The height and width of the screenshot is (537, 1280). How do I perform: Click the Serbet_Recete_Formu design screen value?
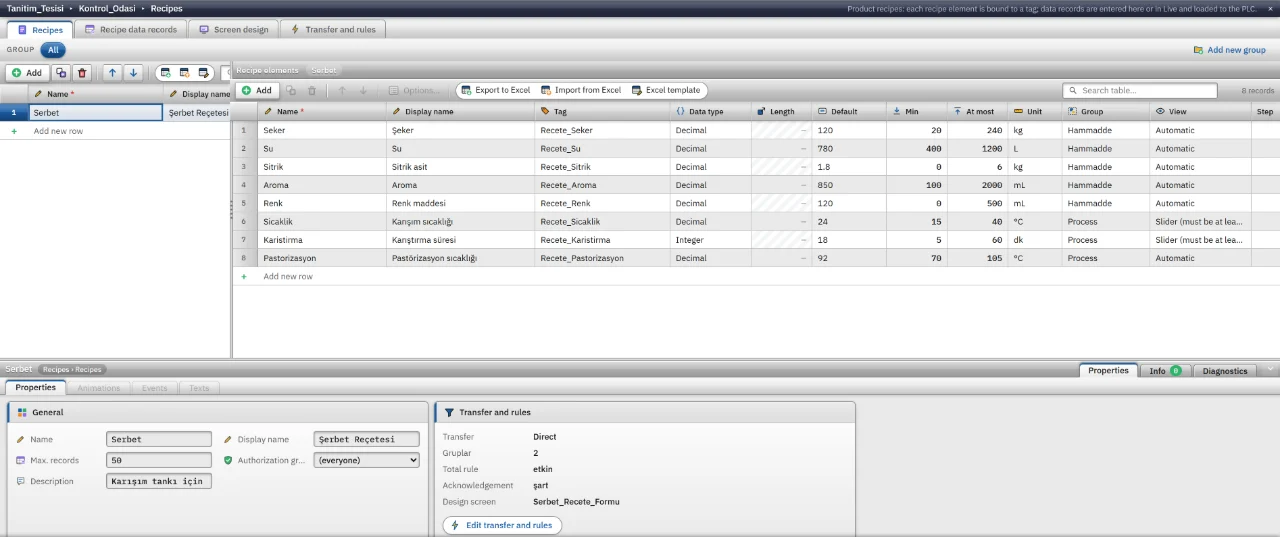[576, 501]
